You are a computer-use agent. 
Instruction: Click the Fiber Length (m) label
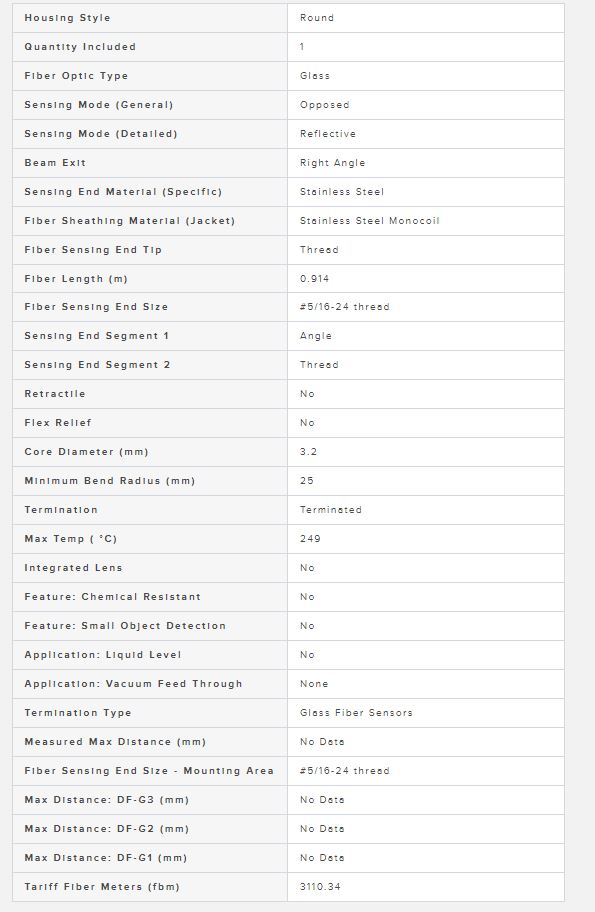[x=76, y=279]
